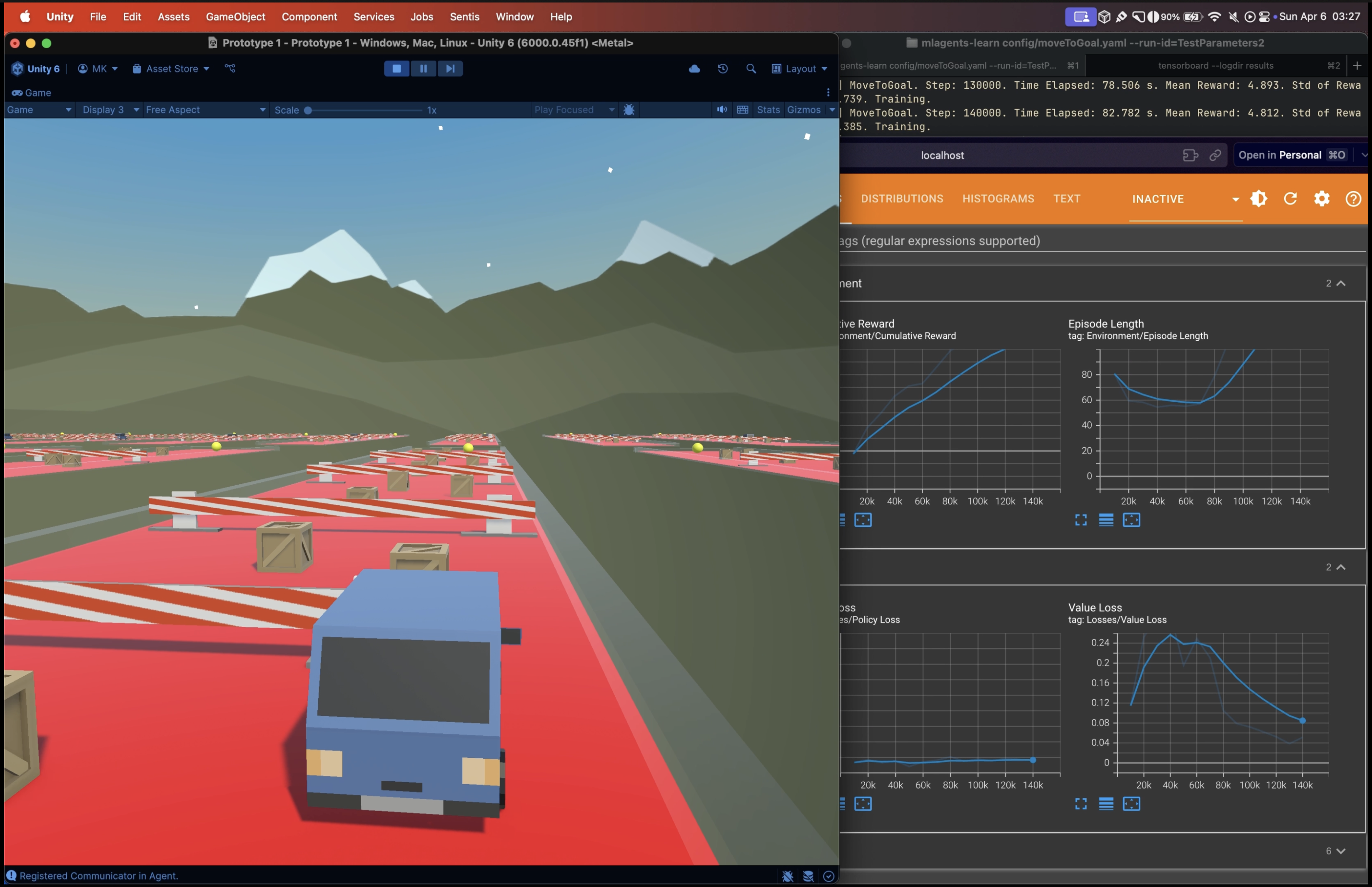Open Unity Cloud services icon
The width and height of the screenshot is (1372, 887).
tap(694, 69)
